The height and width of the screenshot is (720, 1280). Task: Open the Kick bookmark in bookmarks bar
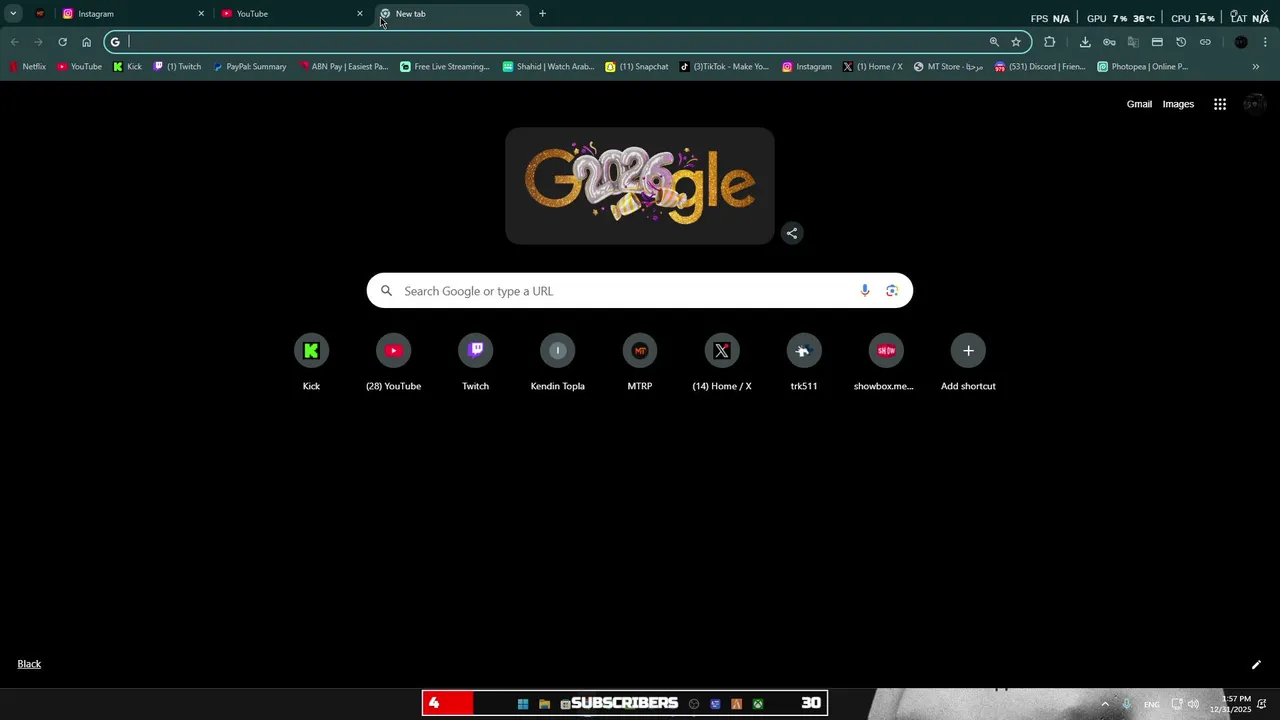pos(127,67)
